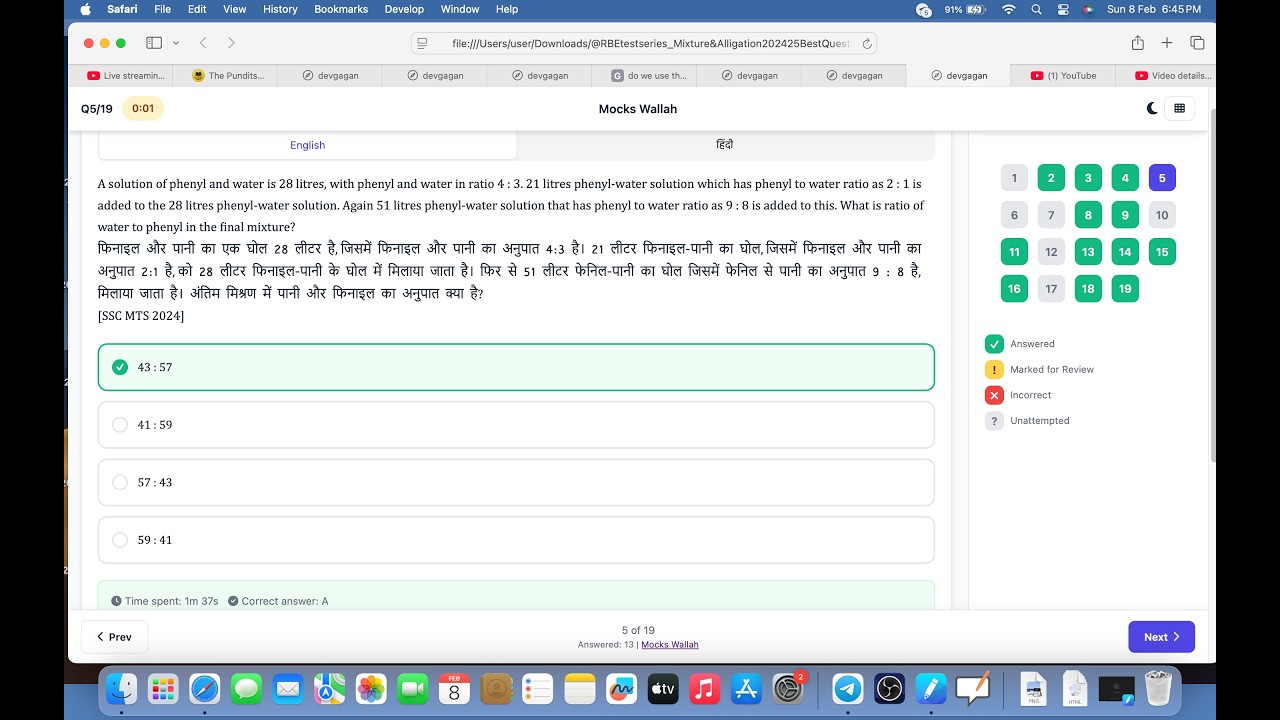Toggle dark mode moon icon
This screenshot has height=720, width=1280.
click(1153, 108)
